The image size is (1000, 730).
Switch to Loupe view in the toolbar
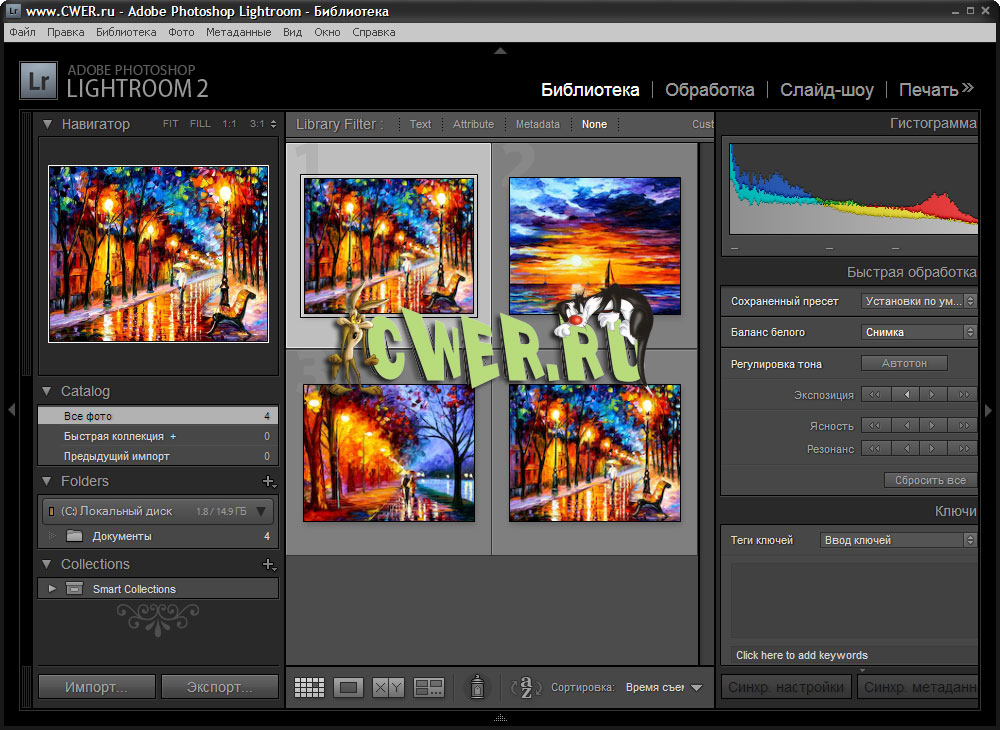[x=348, y=687]
